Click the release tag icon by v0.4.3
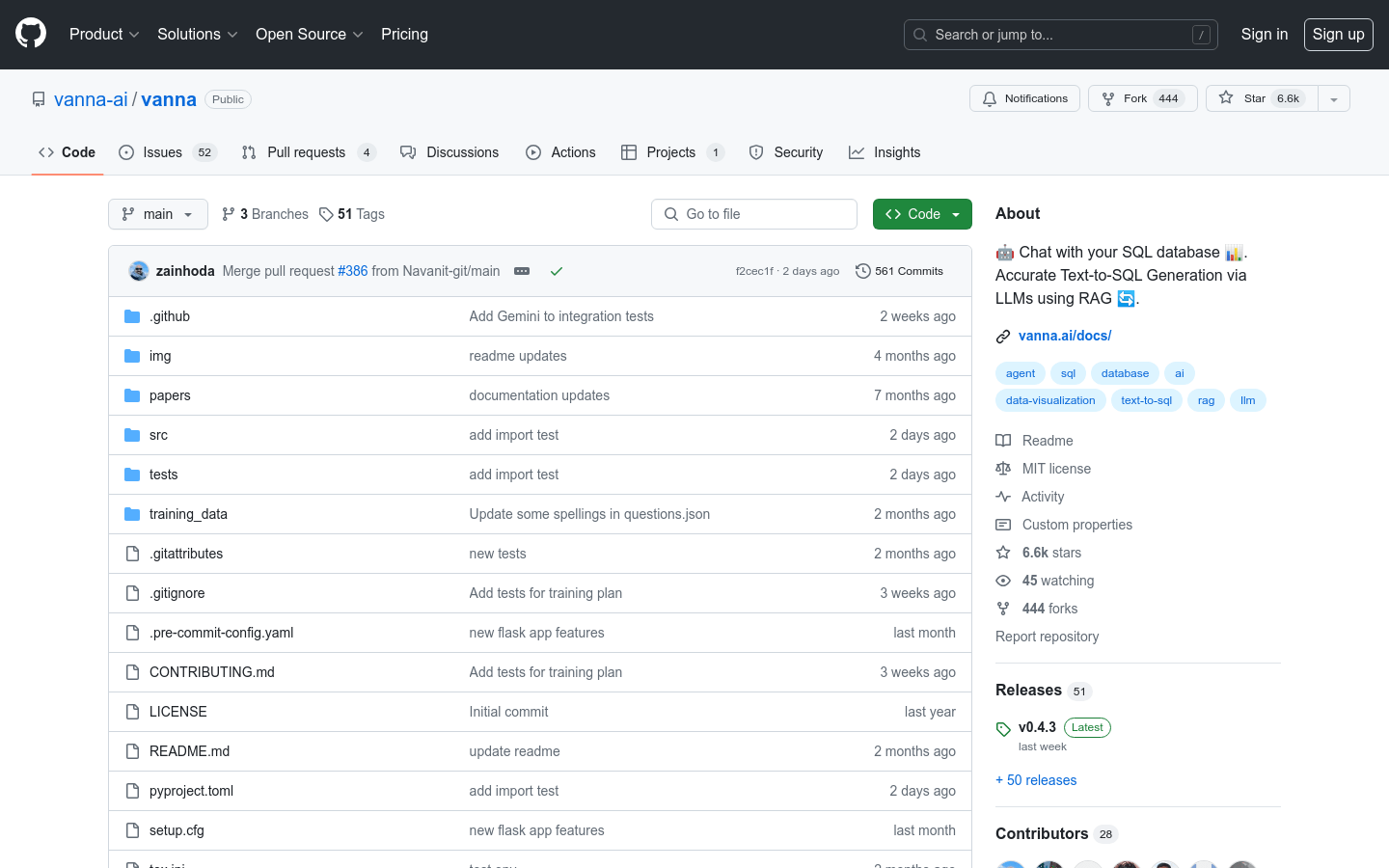Viewport: 1389px width, 868px height. 1003,729
